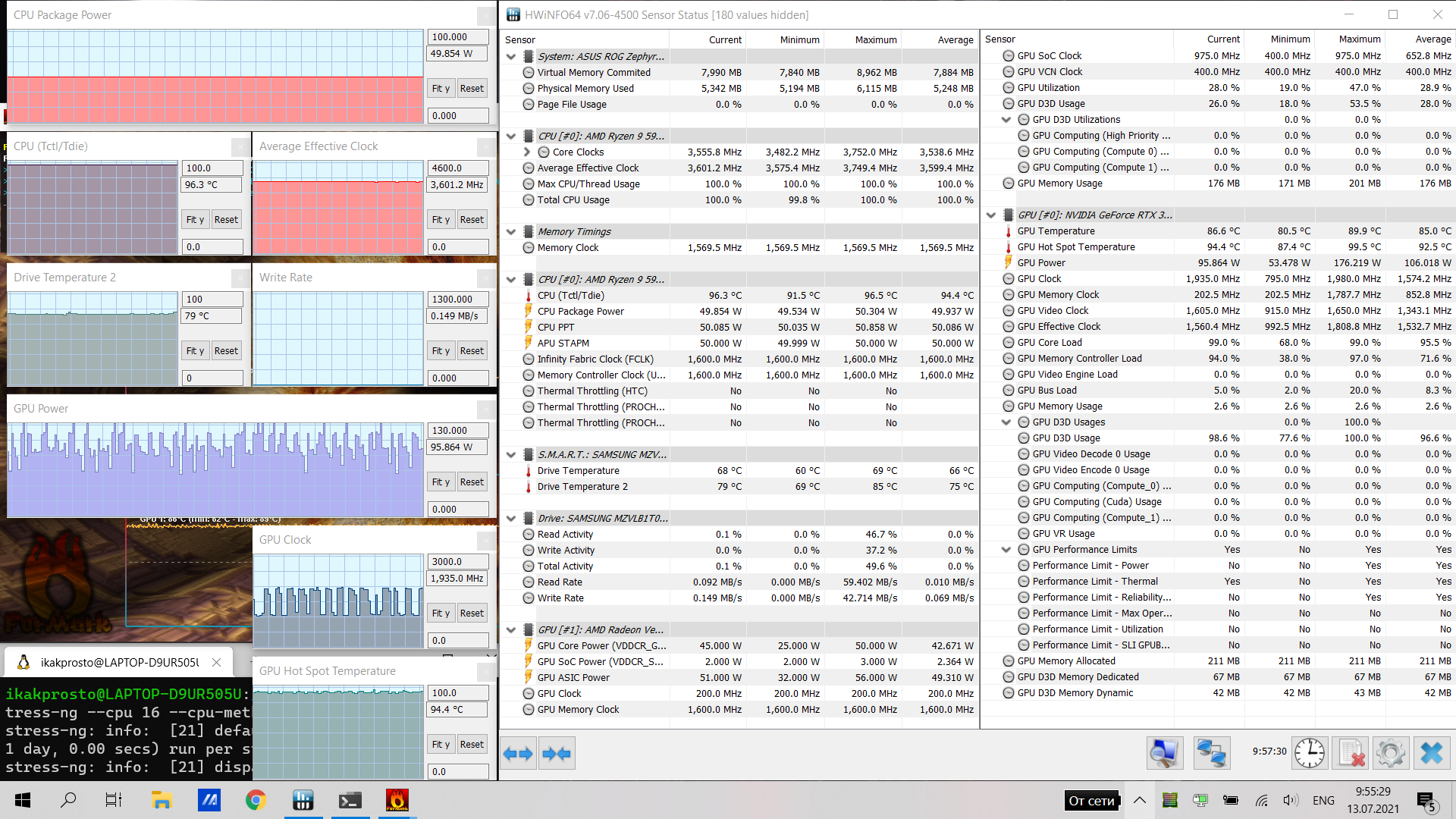Viewport: 1456px width, 819px height.
Task: Click Reset in CPU Package Power graph
Action: coord(472,89)
